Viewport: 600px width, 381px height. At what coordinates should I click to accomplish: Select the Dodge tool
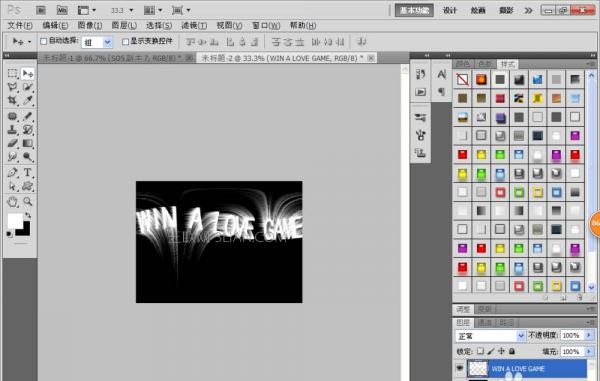point(28,156)
